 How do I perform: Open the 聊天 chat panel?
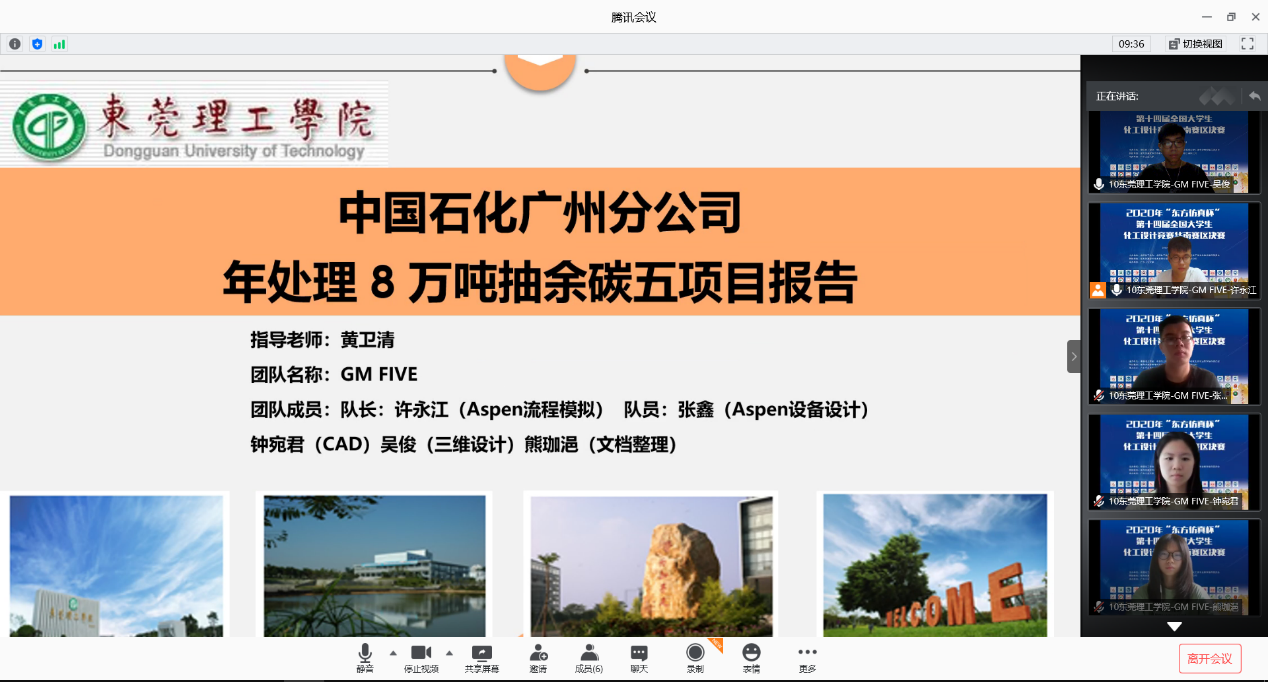coord(639,657)
